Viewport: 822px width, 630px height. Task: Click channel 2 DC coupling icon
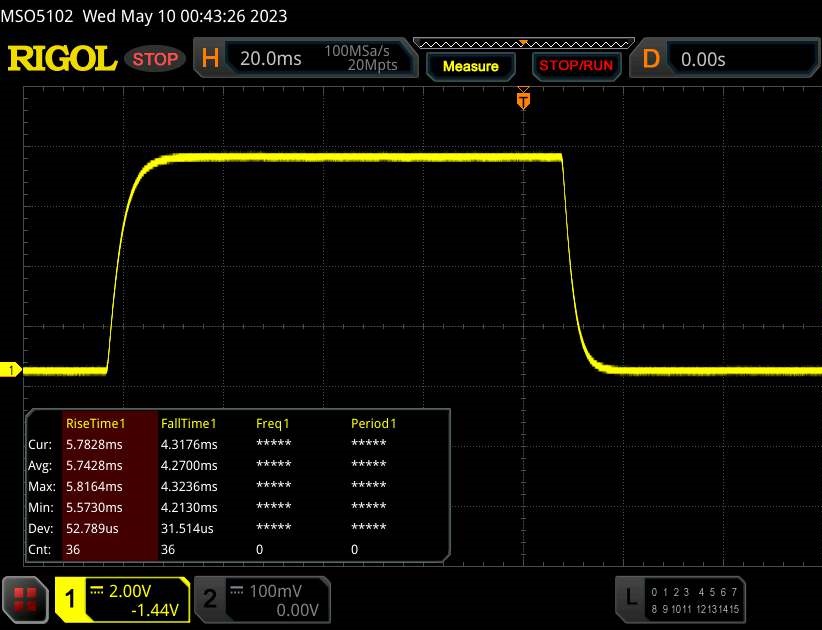coord(236,590)
